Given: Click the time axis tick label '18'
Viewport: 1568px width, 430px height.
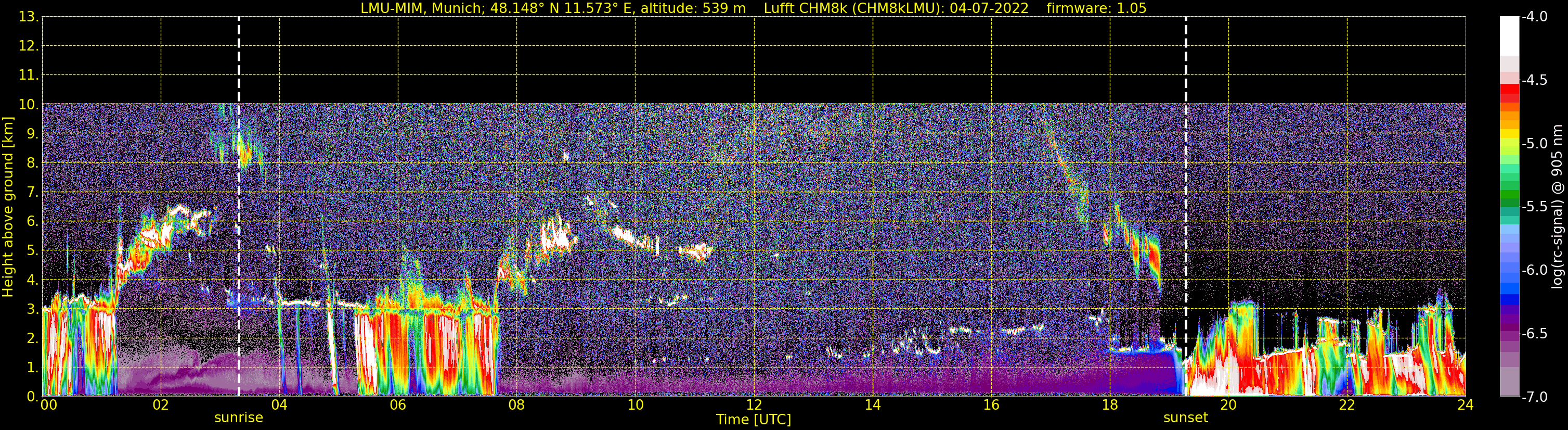Looking at the screenshot, I should pos(1110,406).
